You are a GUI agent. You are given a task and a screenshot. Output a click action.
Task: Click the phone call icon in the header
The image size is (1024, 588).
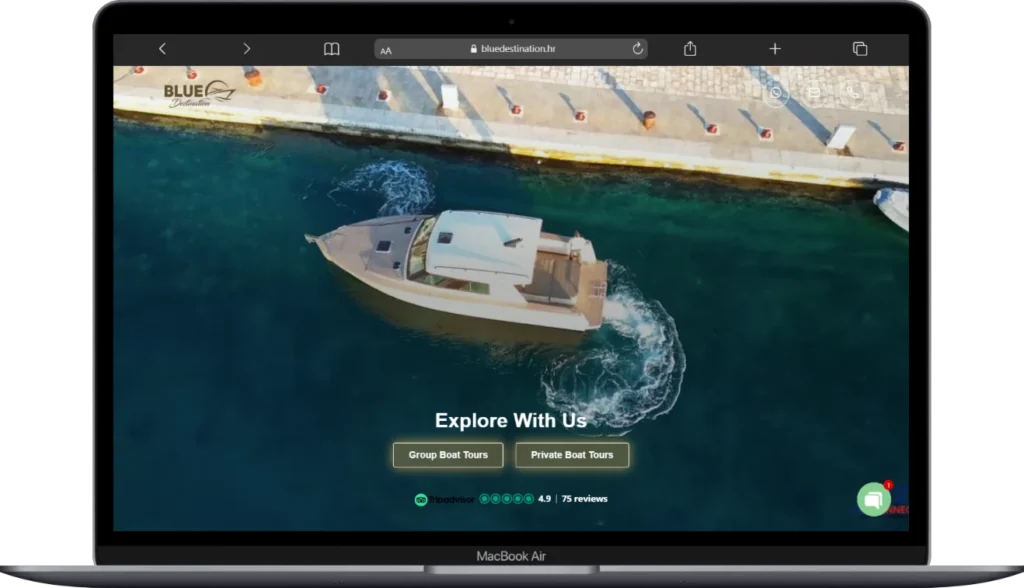pos(853,93)
